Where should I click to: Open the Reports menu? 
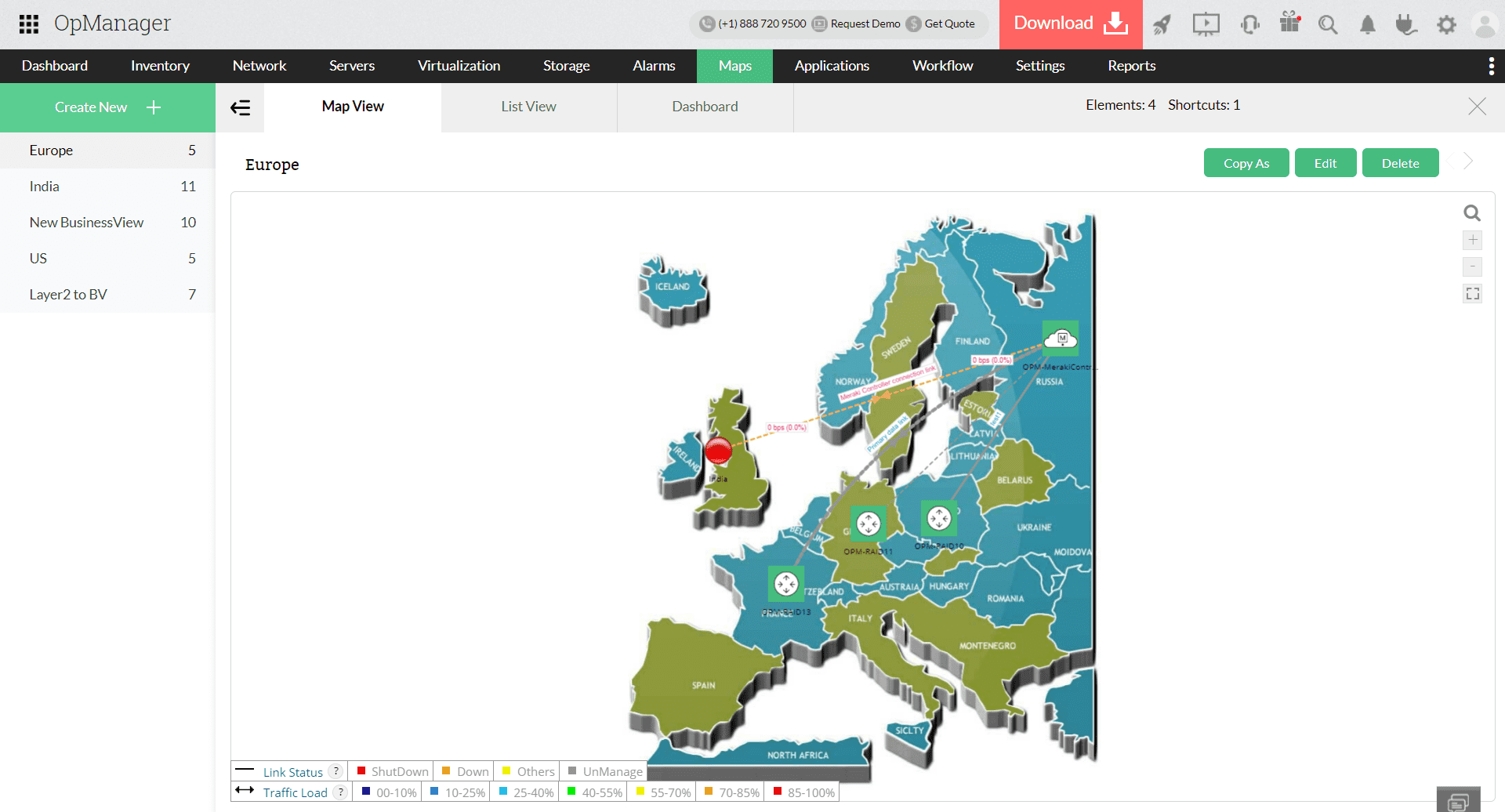pos(1132,66)
